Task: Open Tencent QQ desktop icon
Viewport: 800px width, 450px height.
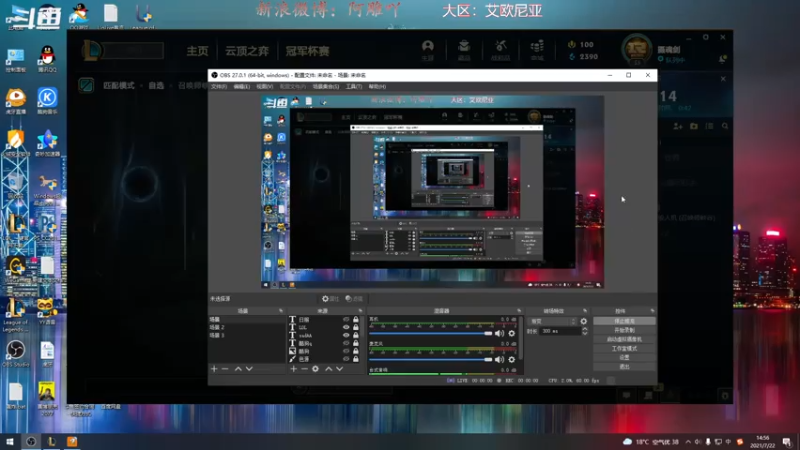Action: point(47,58)
